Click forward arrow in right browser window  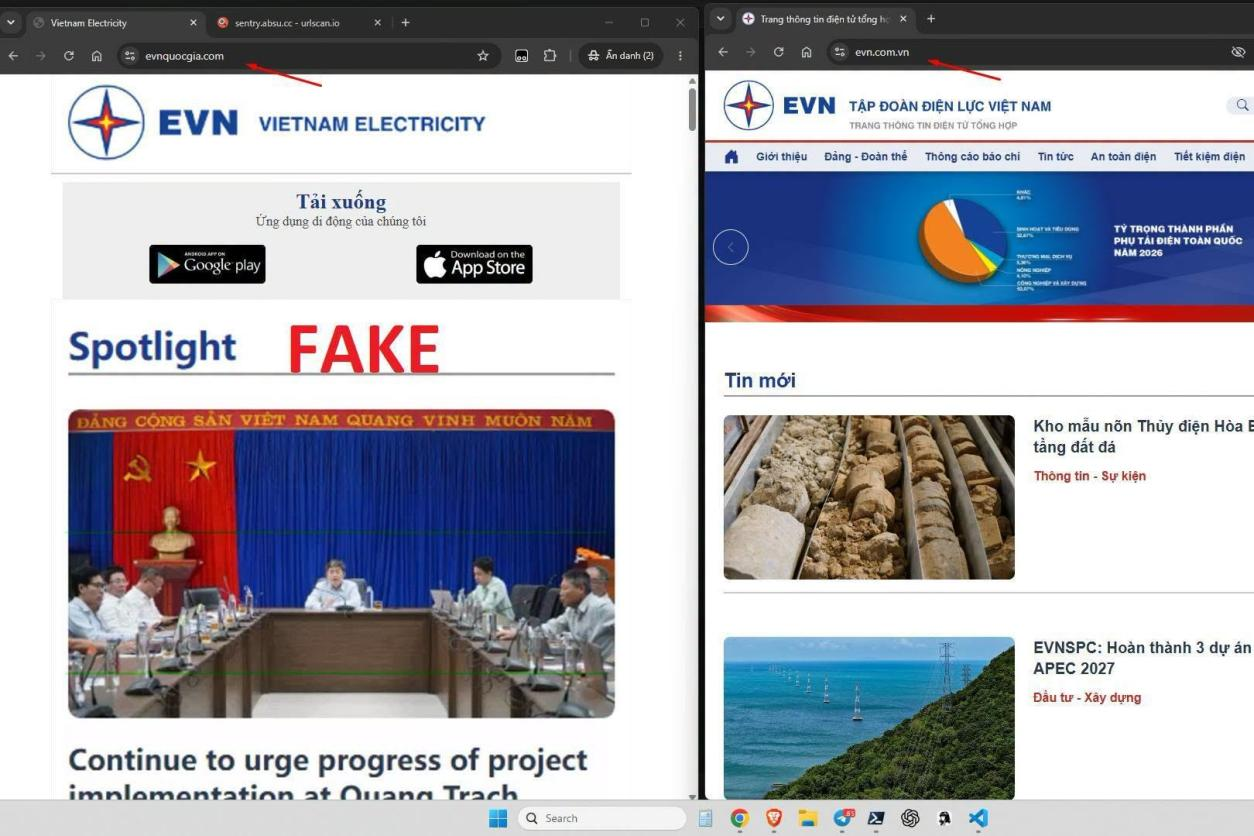751,52
